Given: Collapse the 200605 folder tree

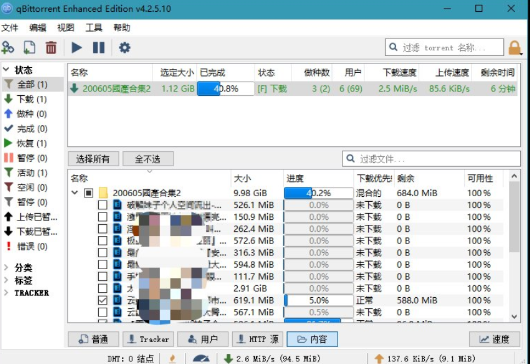Looking at the screenshot, I should coord(75,193).
